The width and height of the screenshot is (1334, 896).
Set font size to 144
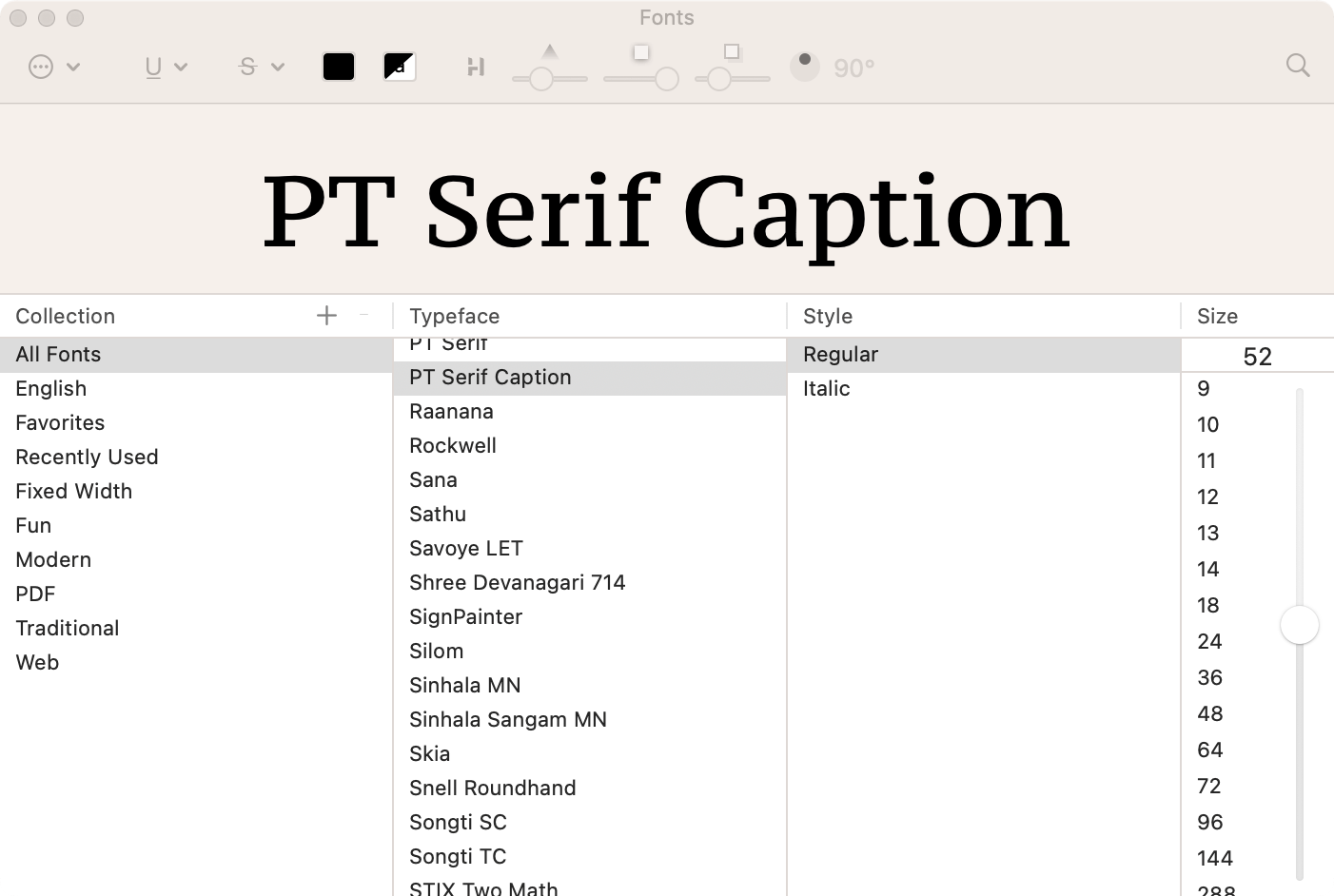point(1214,859)
